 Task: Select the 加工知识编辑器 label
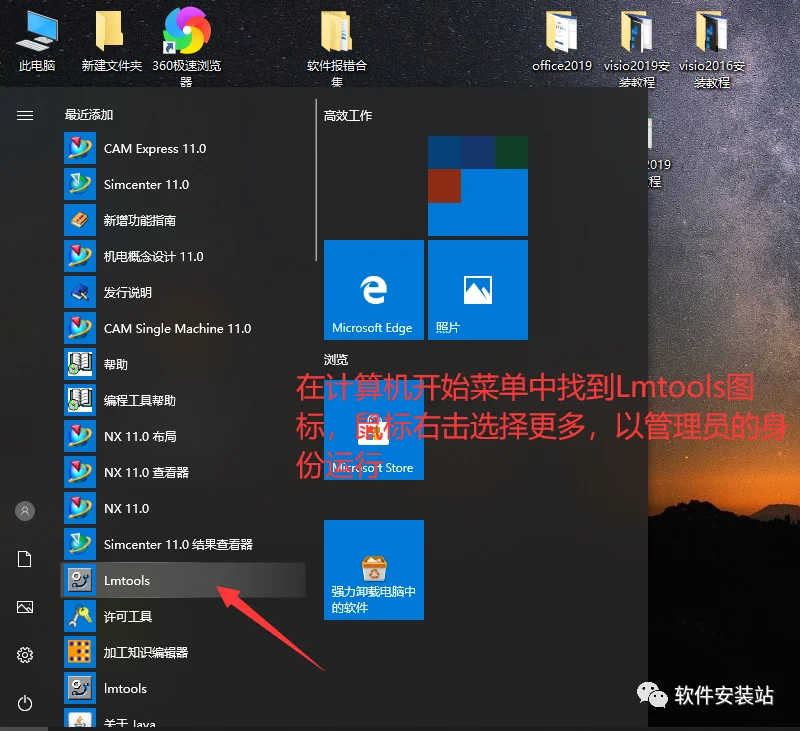[146, 652]
